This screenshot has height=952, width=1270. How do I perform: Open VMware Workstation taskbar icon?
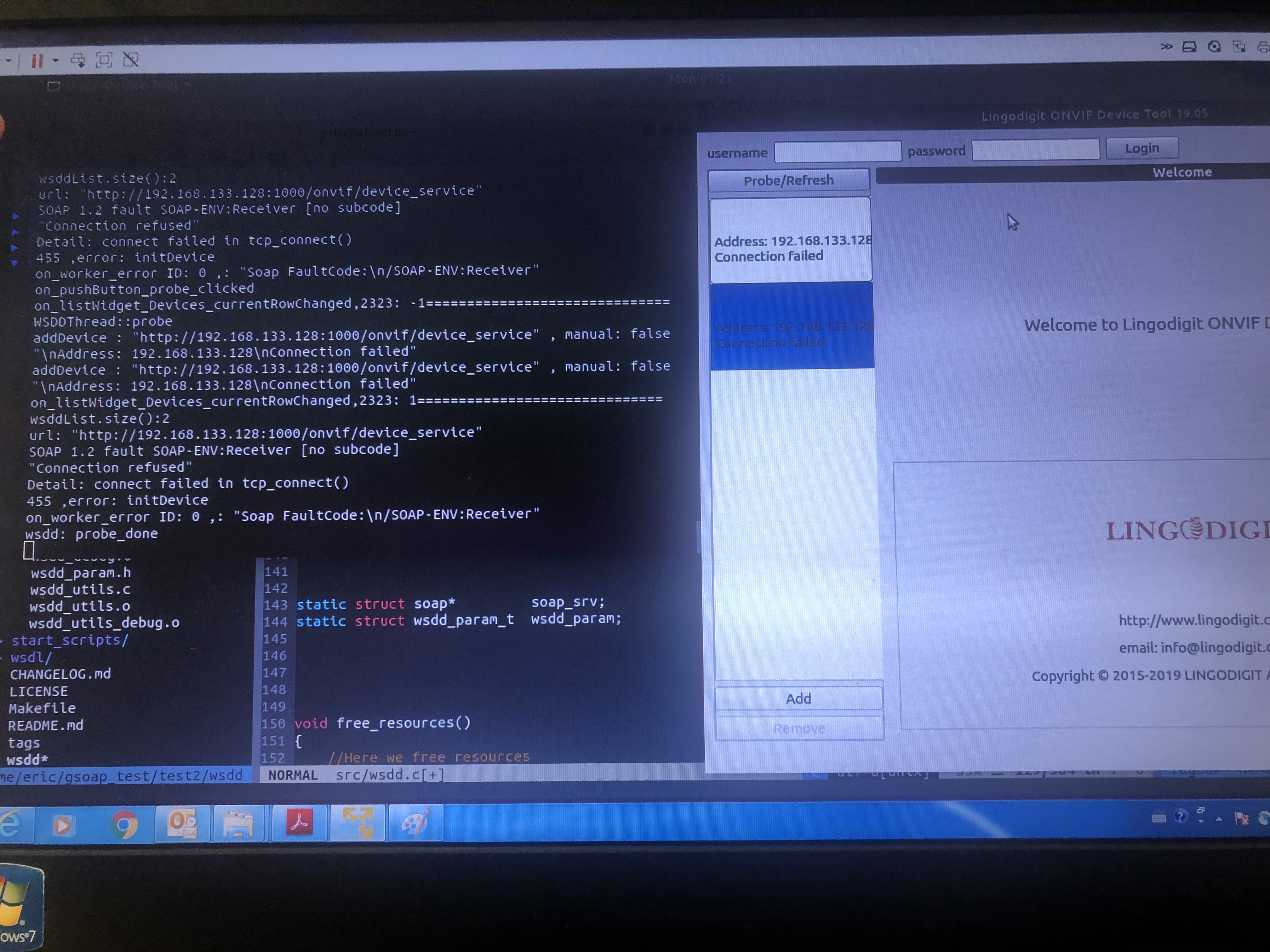coord(357,823)
